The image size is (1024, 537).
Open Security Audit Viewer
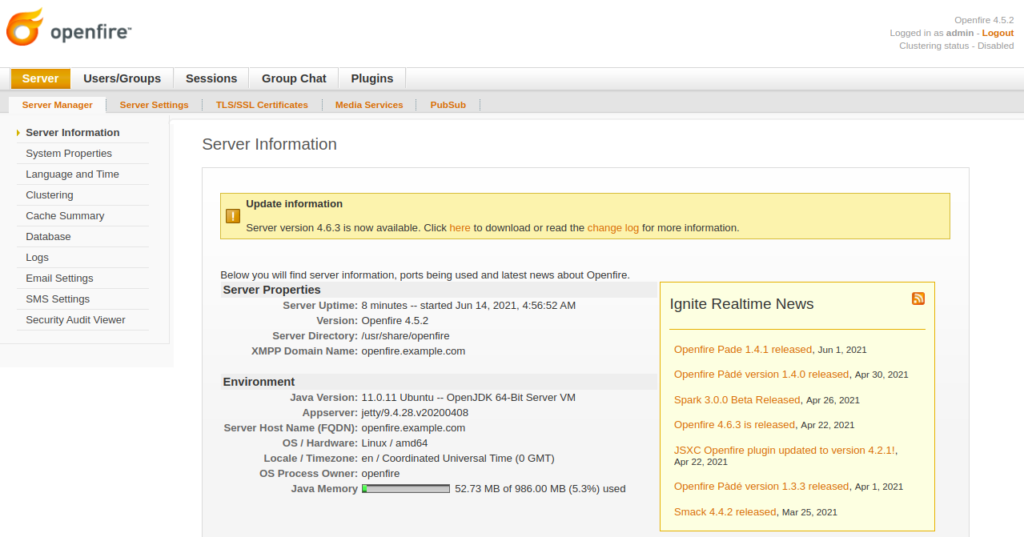pos(75,320)
